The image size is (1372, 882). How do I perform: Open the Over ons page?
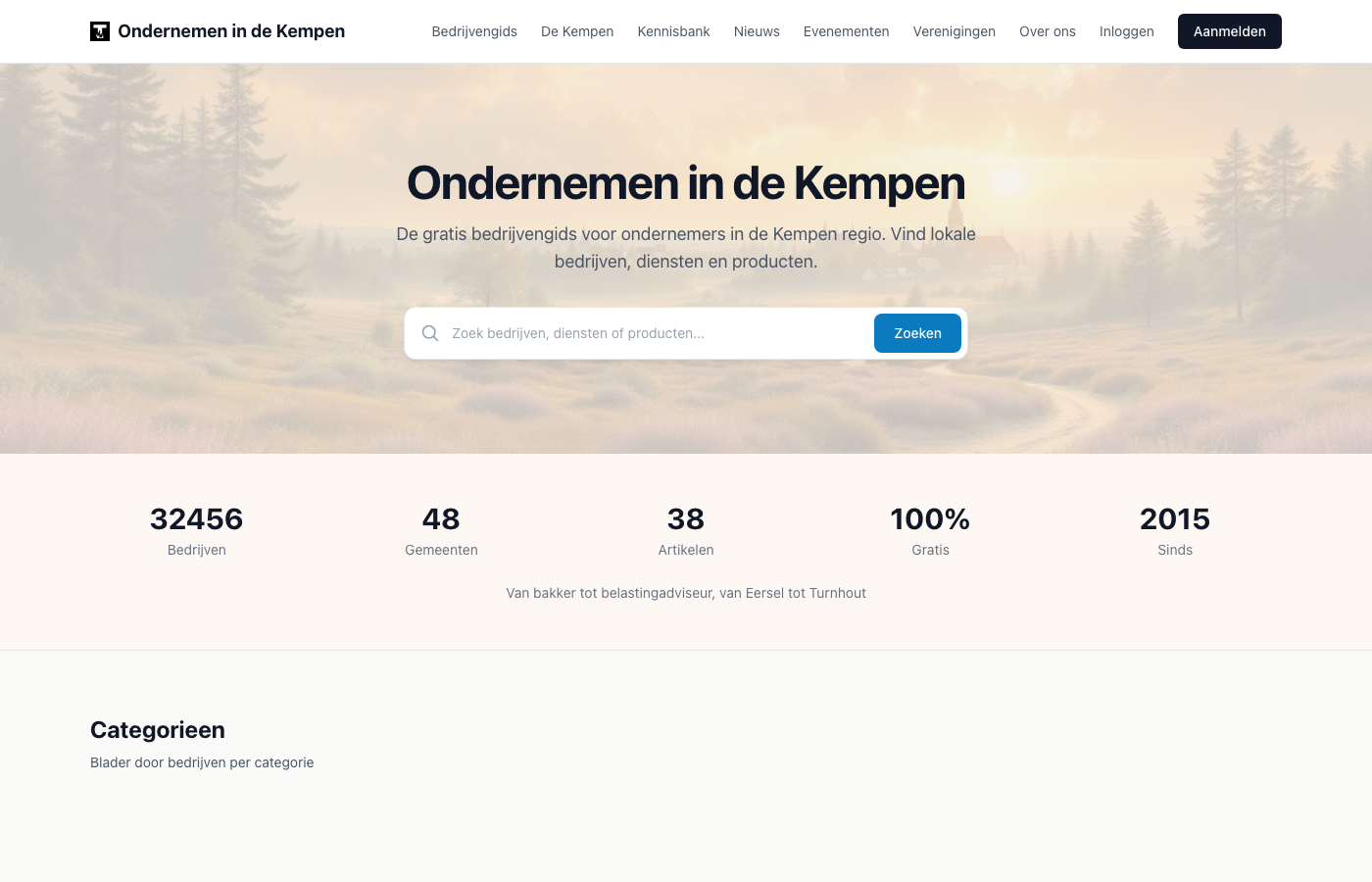click(1047, 31)
